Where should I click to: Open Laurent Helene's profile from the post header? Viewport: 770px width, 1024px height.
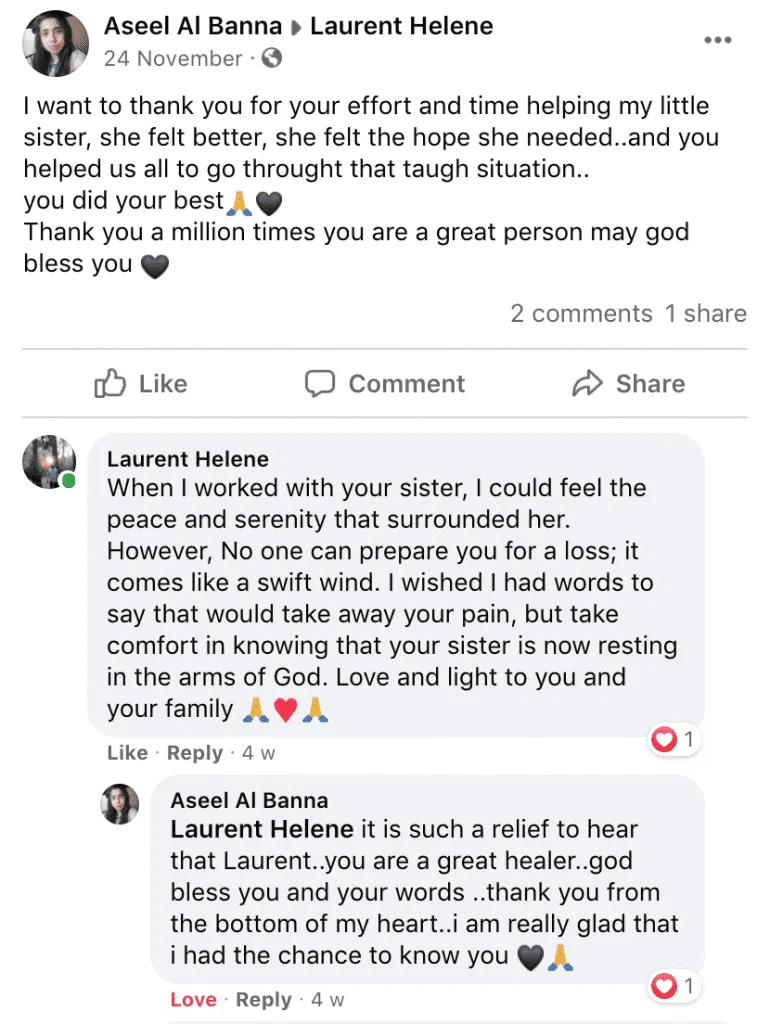click(401, 26)
